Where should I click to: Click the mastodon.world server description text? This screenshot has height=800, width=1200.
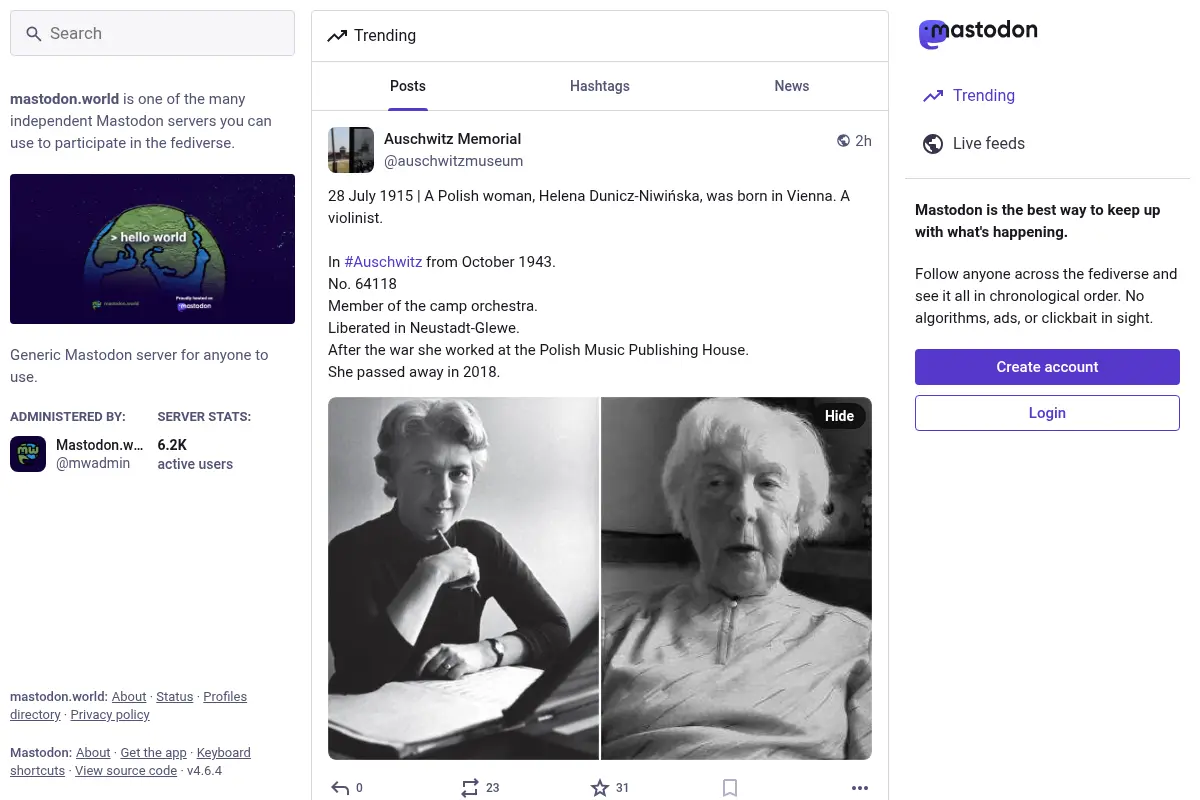tap(141, 121)
